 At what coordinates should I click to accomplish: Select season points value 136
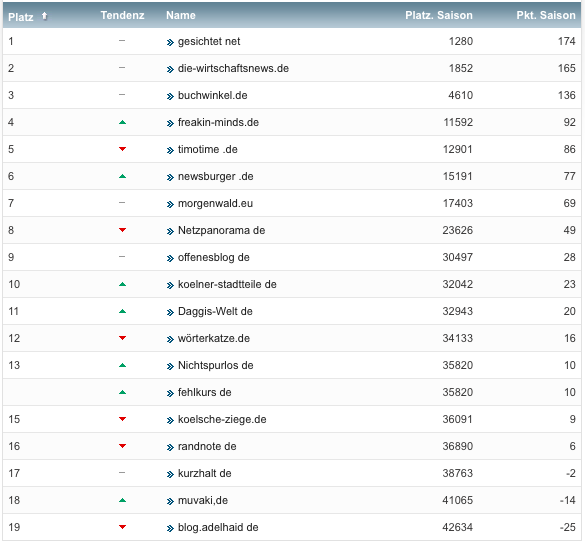click(567, 95)
